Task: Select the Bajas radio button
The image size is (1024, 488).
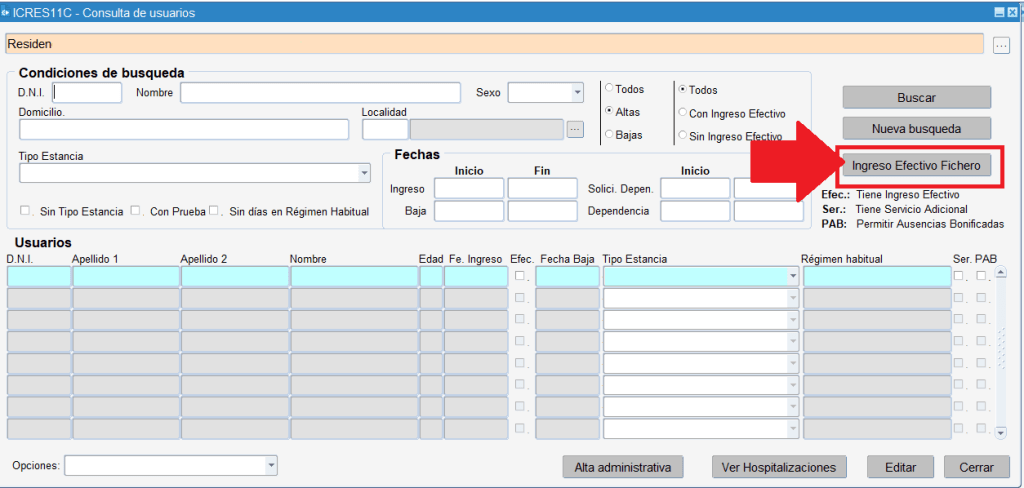Action: 609,134
